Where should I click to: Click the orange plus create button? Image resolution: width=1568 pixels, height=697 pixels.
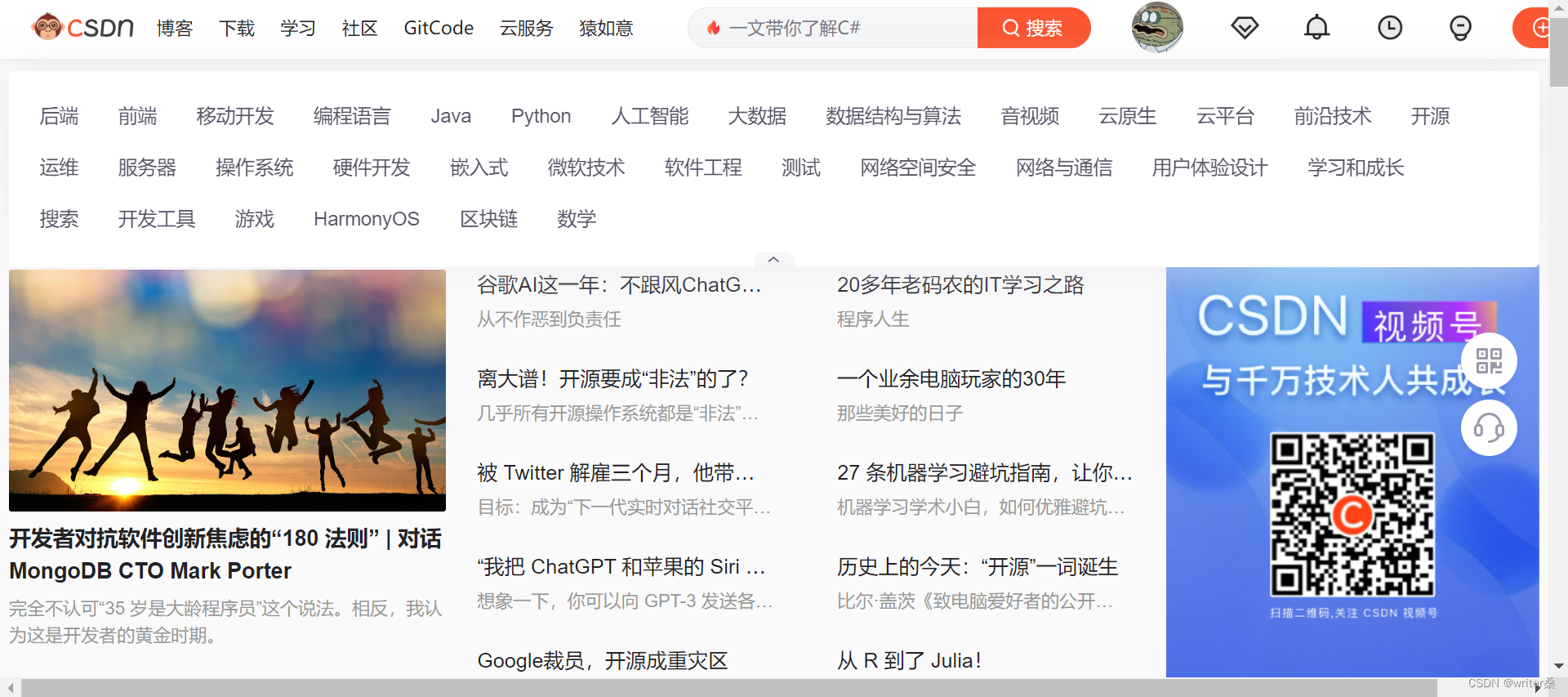coord(1531,28)
